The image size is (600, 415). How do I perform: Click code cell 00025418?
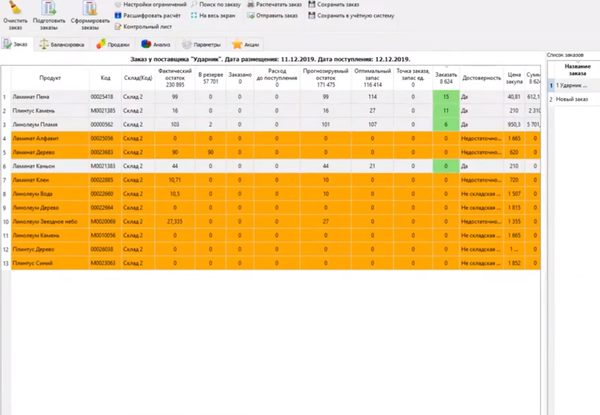click(105, 97)
